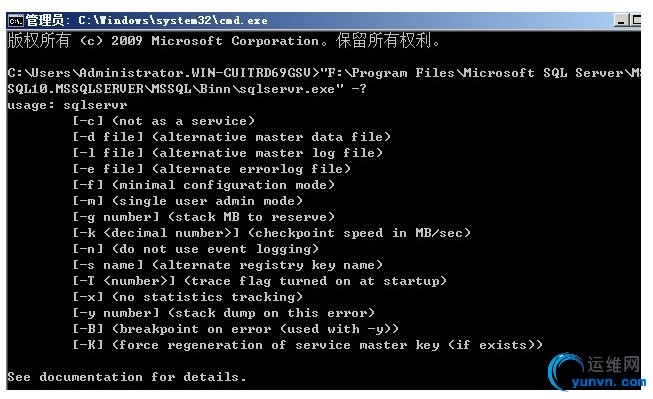Click the [-K] force regeneration master key line
This screenshot has width=653, height=399.
(308, 345)
